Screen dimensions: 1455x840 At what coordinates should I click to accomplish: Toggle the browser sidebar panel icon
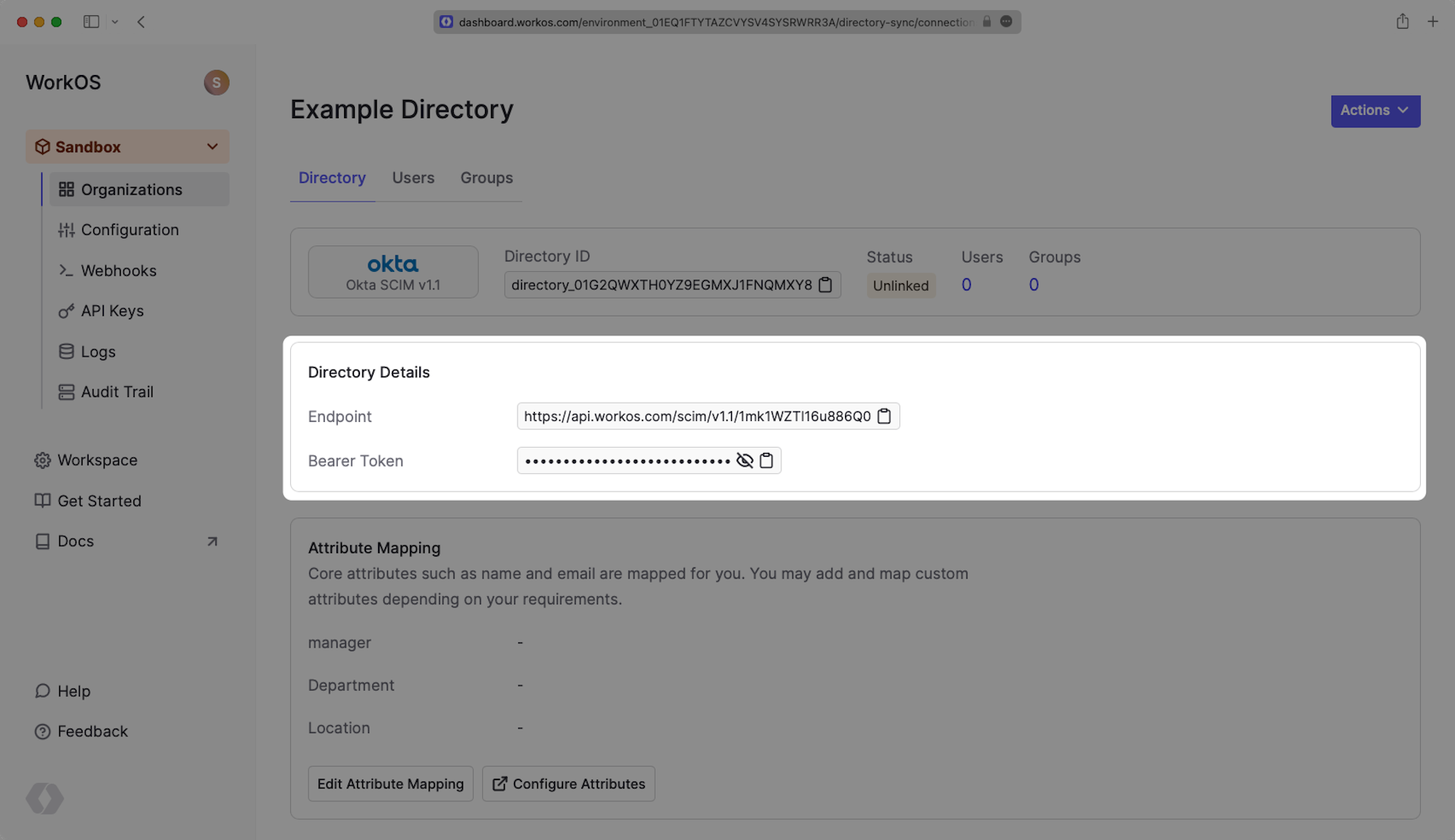[91, 22]
